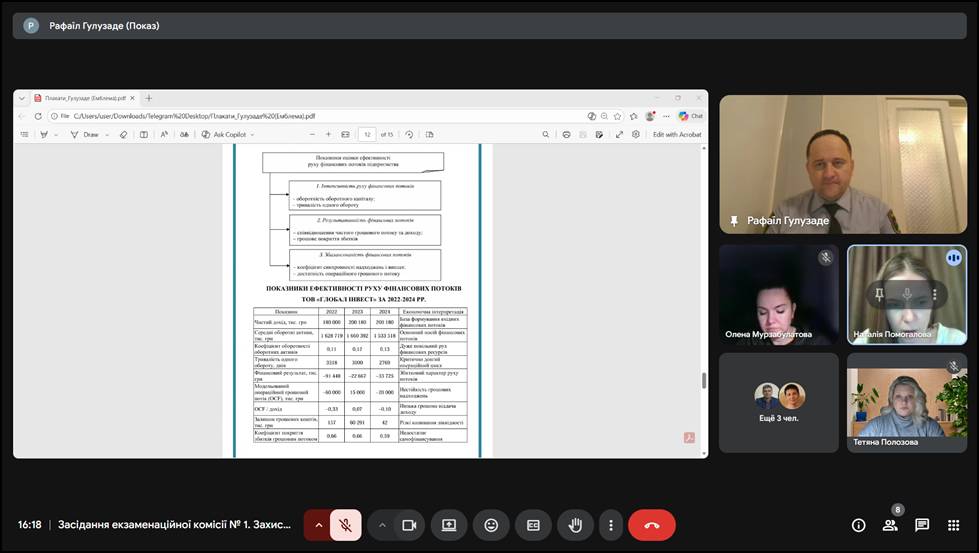Click the 'Ещё 3 чел.' participants tile
This screenshot has height=553, width=979.
779,402
